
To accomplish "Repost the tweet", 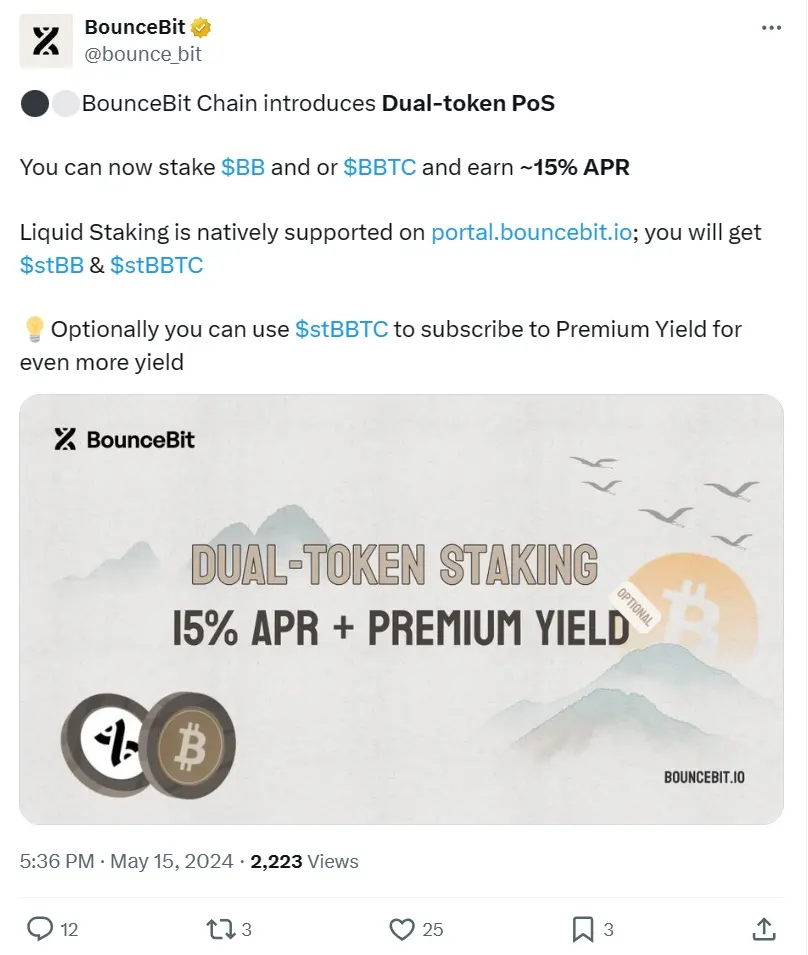I will point(222,929).
